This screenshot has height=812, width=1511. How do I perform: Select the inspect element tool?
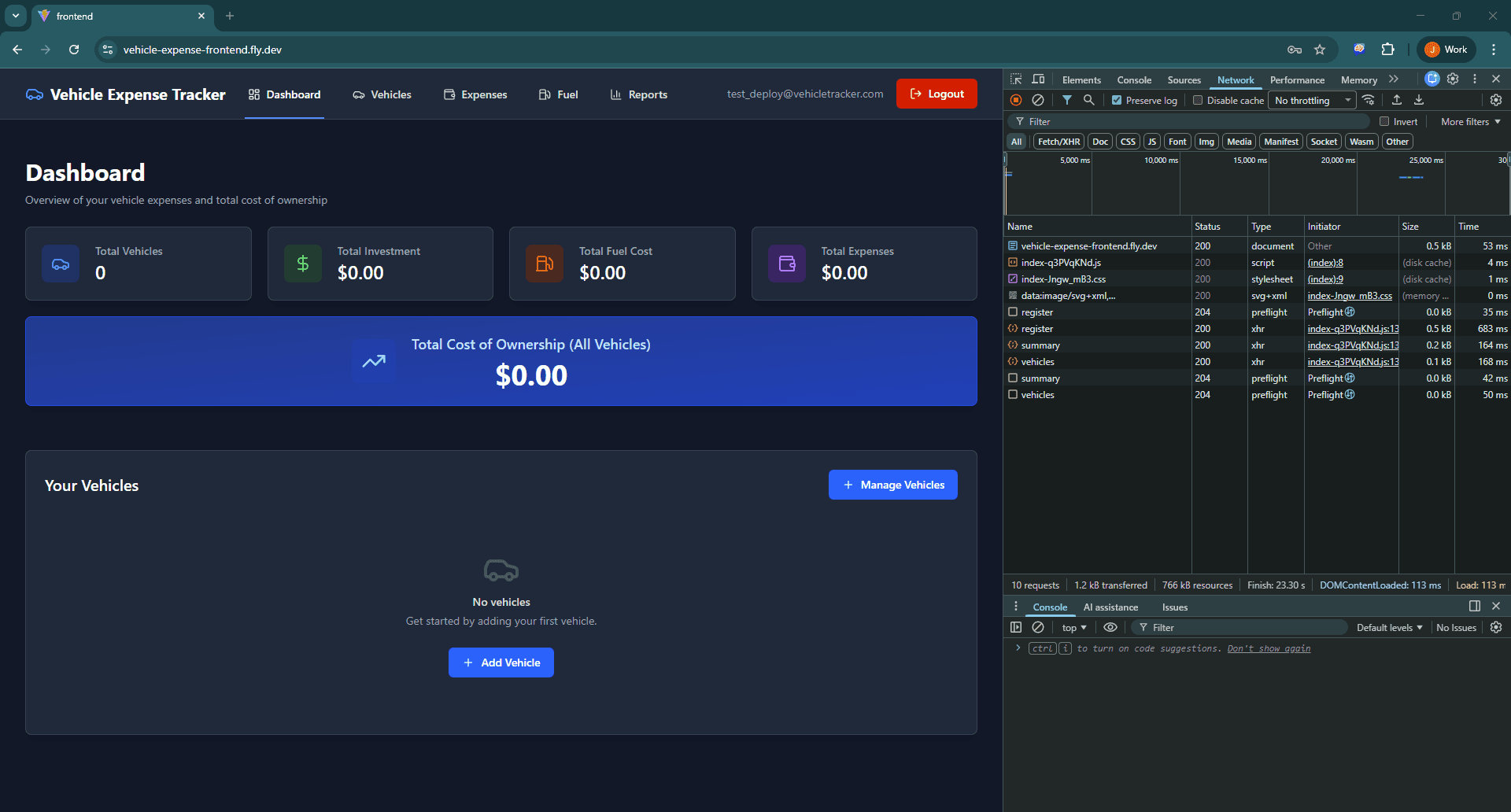click(x=1016, y=79)
